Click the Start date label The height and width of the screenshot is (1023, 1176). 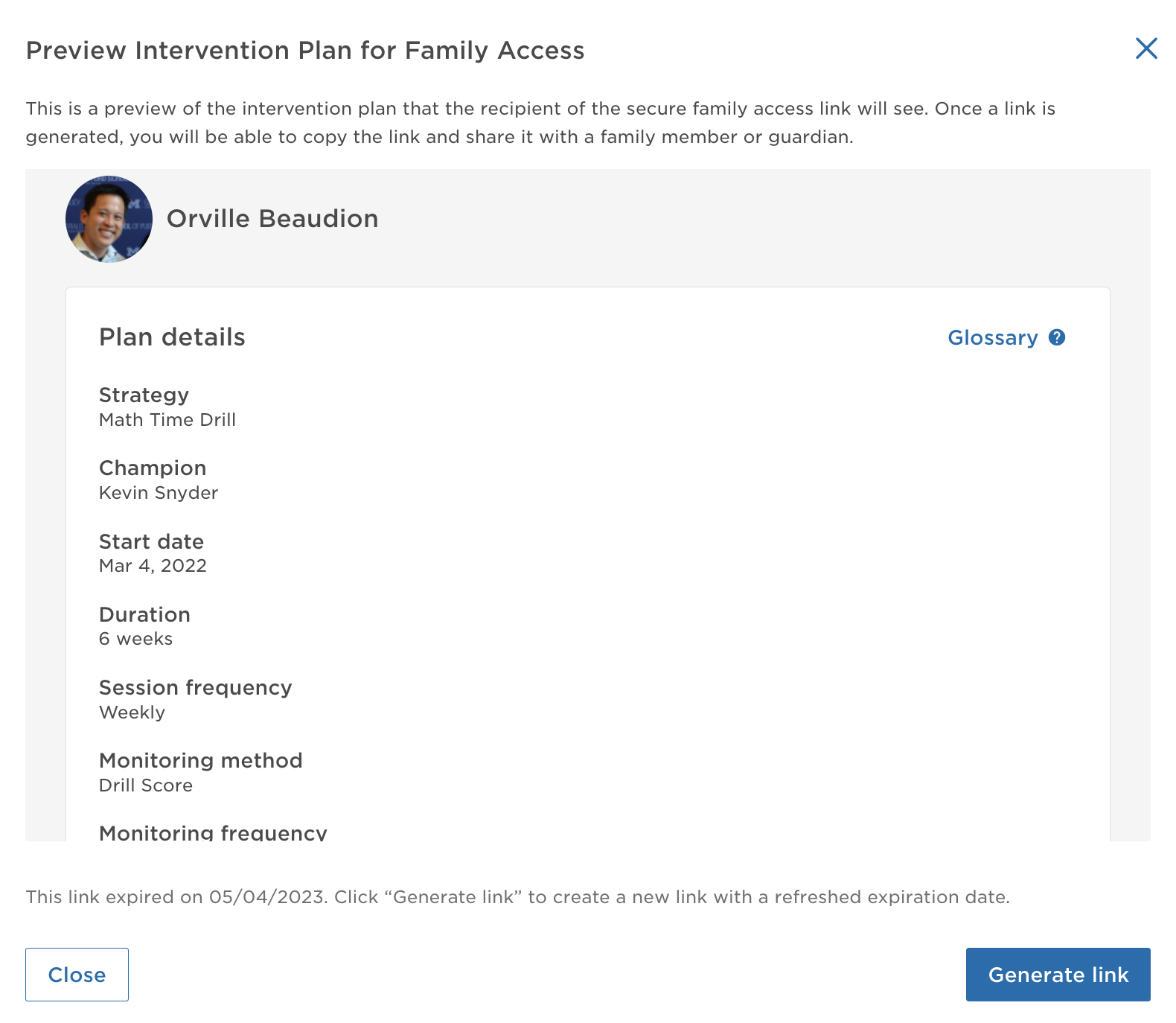point(151,542)
